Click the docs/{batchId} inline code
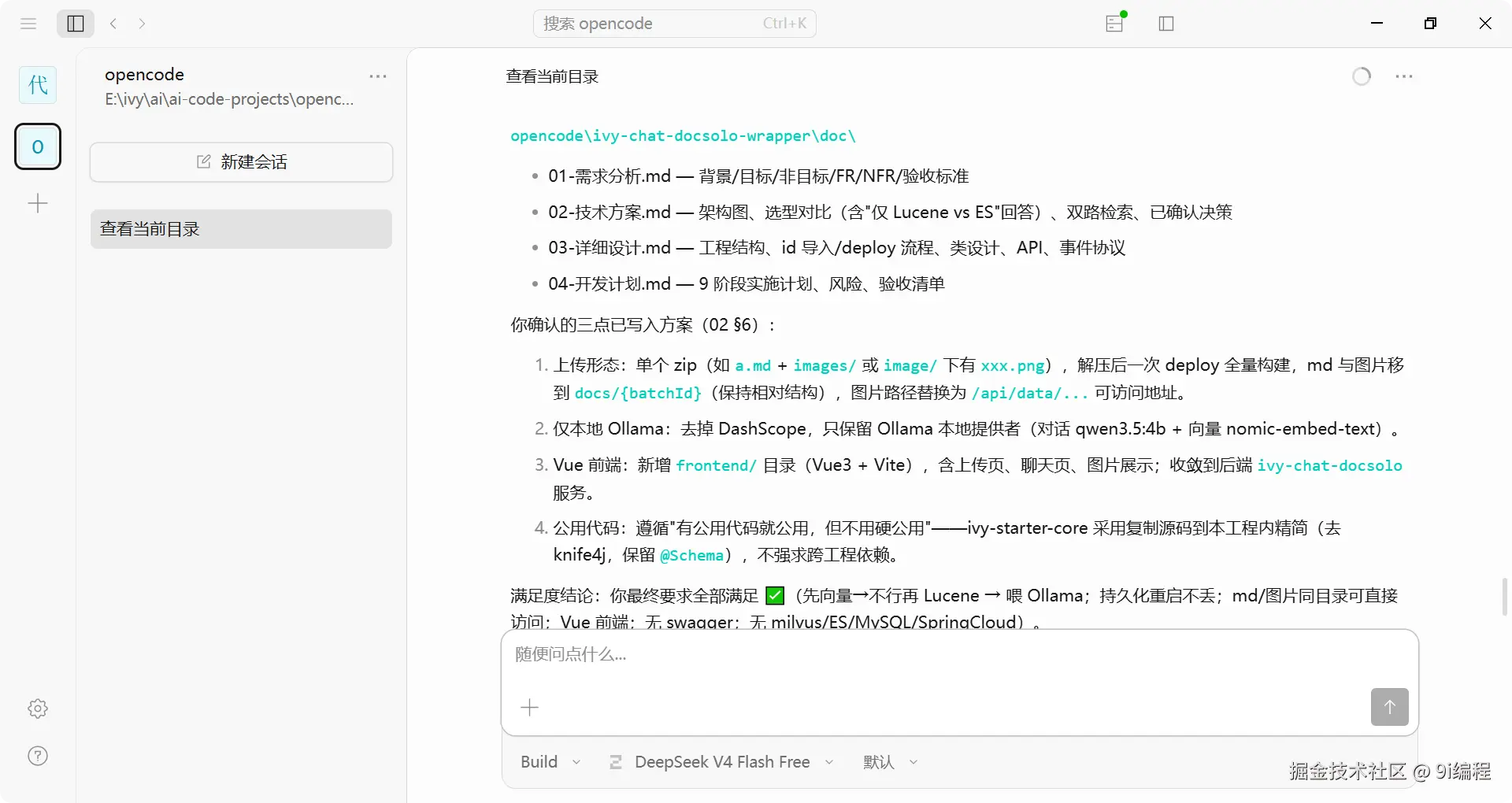 click(637, 393)
